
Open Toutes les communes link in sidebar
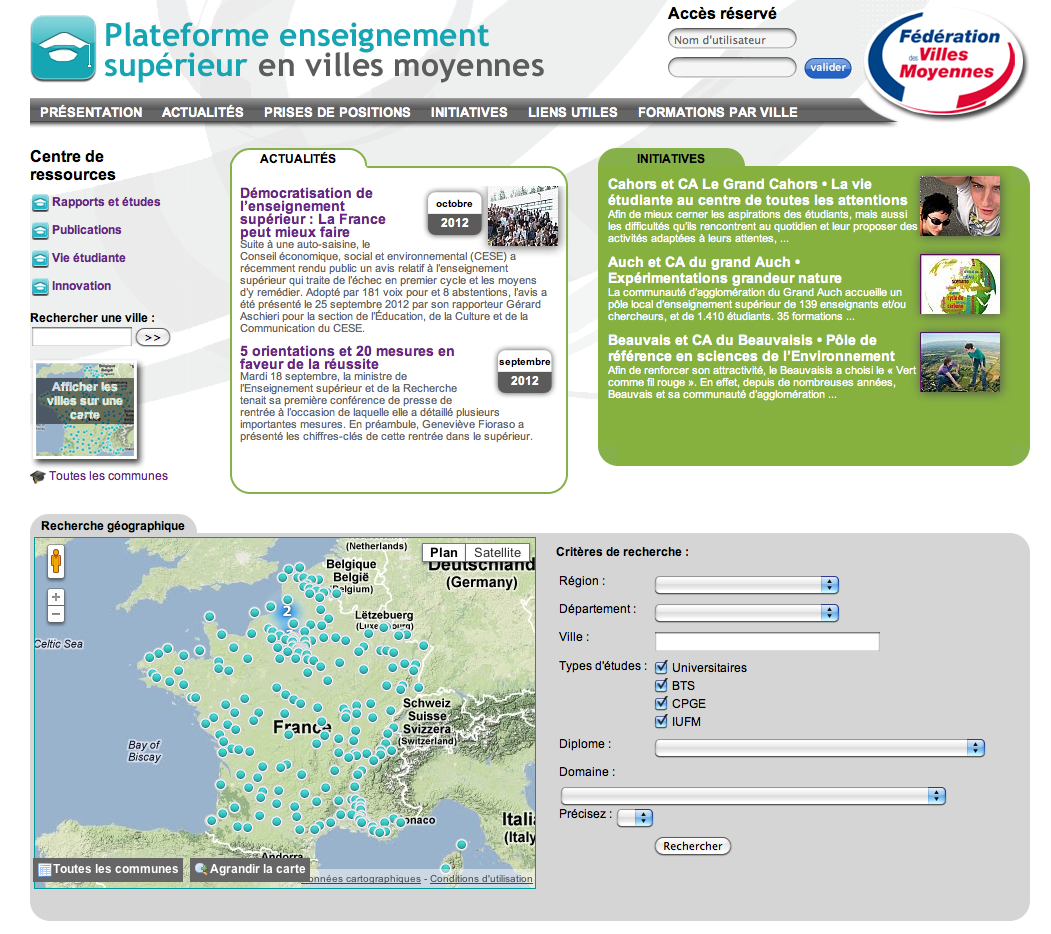(108, 476)
